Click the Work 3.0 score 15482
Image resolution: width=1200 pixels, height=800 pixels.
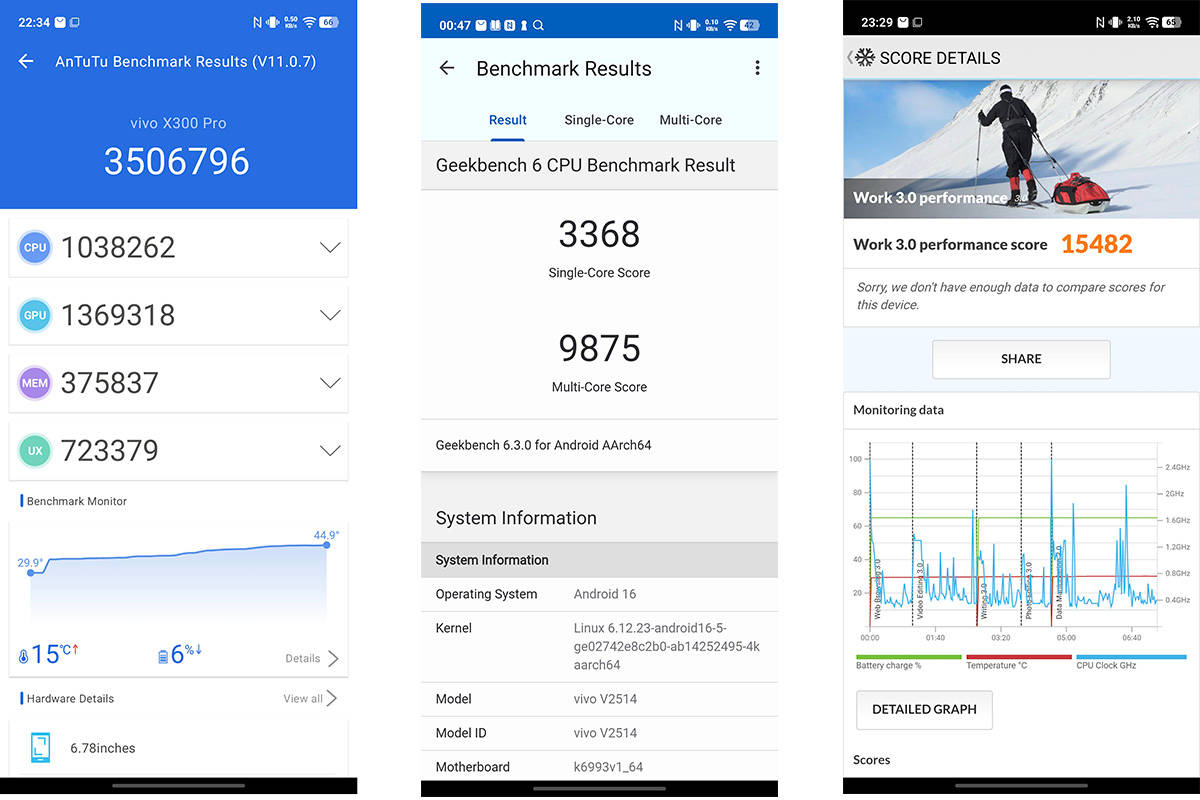(1096, 244)
